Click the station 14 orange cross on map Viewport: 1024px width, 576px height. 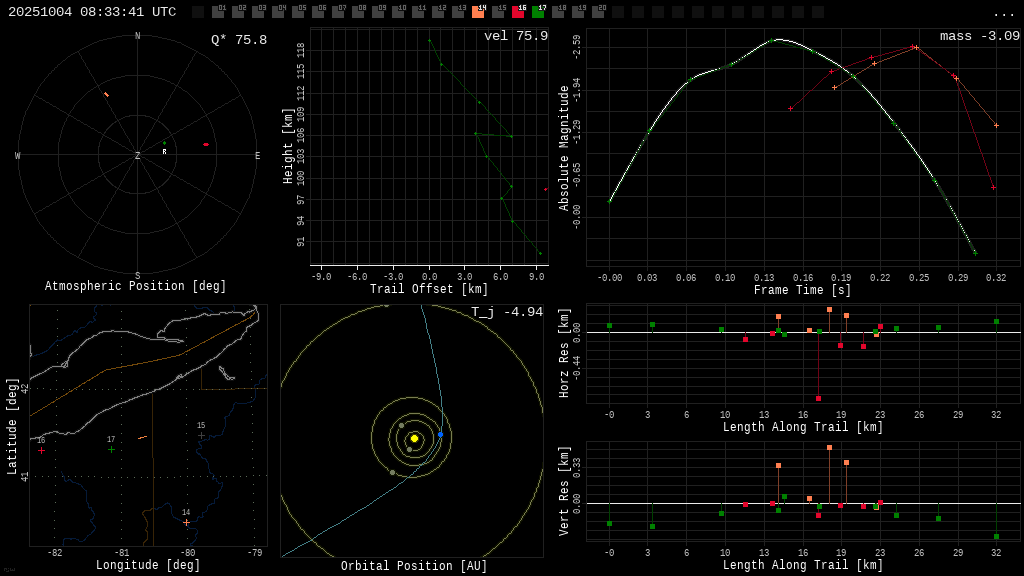[186, 522]
